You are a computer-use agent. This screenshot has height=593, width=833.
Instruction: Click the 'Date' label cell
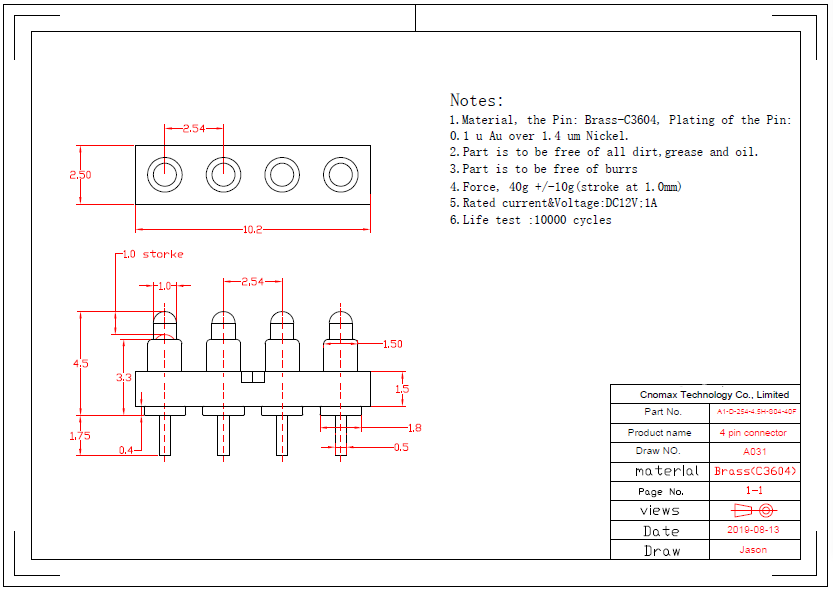(661, 531)
